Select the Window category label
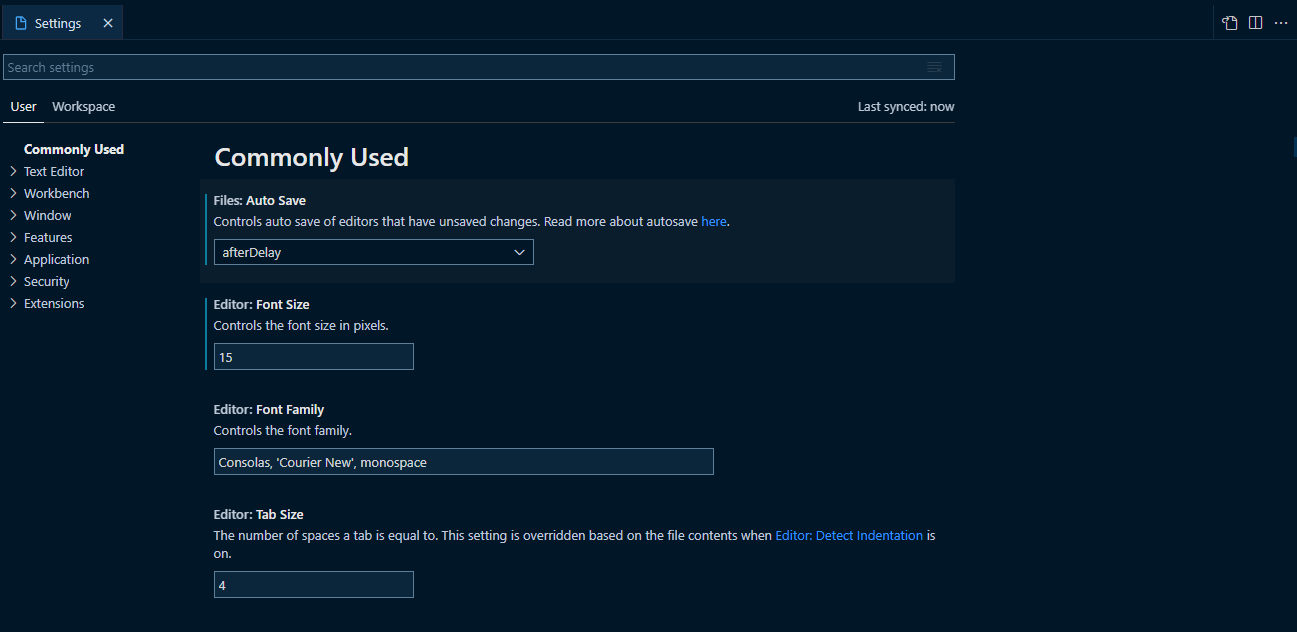The image size is (1297, 632). [x=48, y=215]
